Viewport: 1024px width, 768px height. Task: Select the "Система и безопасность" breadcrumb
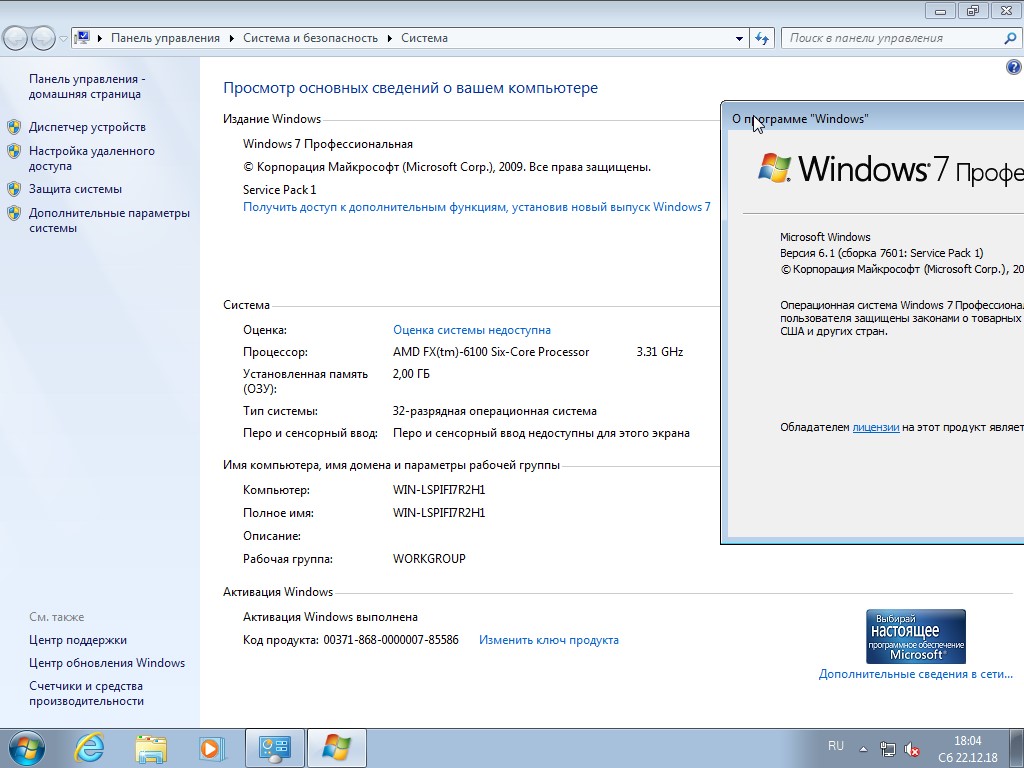[x=311, y=38]
